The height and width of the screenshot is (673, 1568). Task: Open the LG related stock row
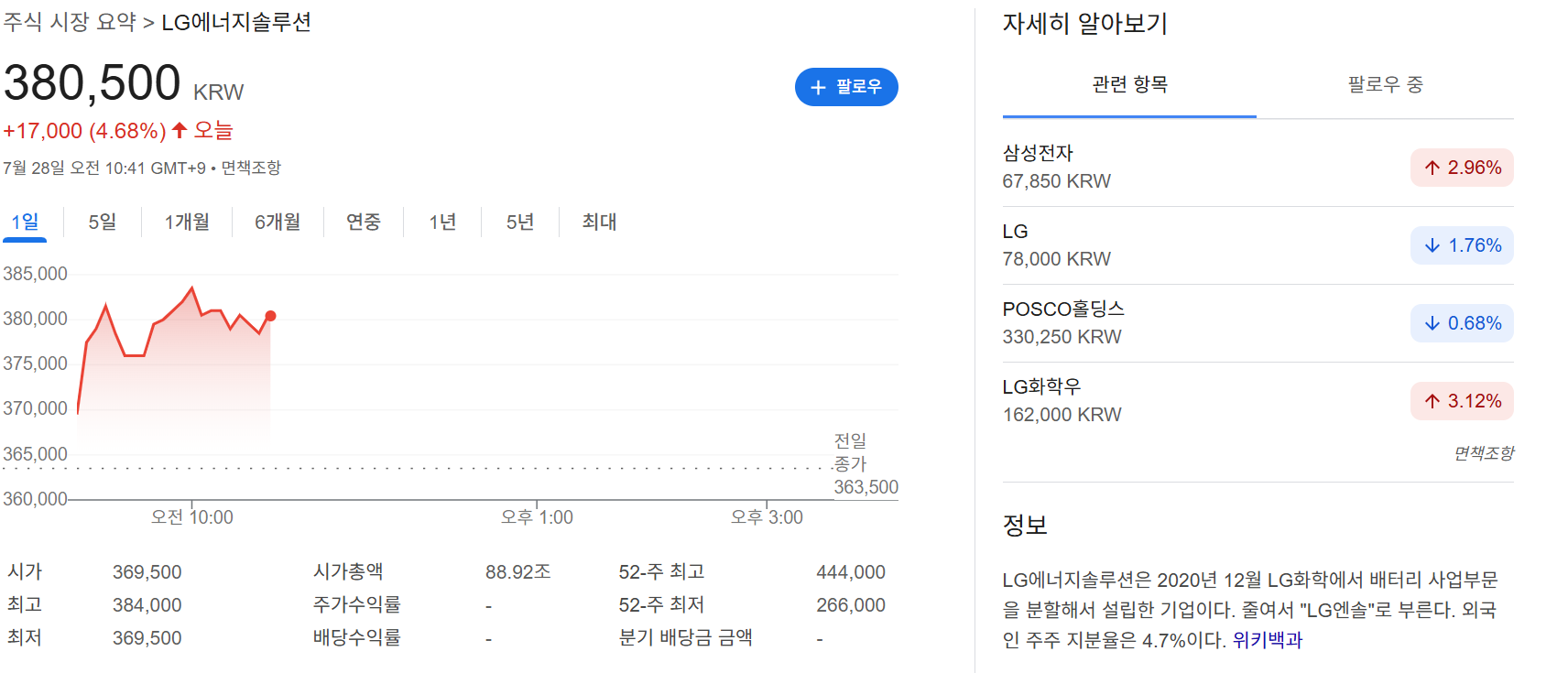tap(1258, 245)
